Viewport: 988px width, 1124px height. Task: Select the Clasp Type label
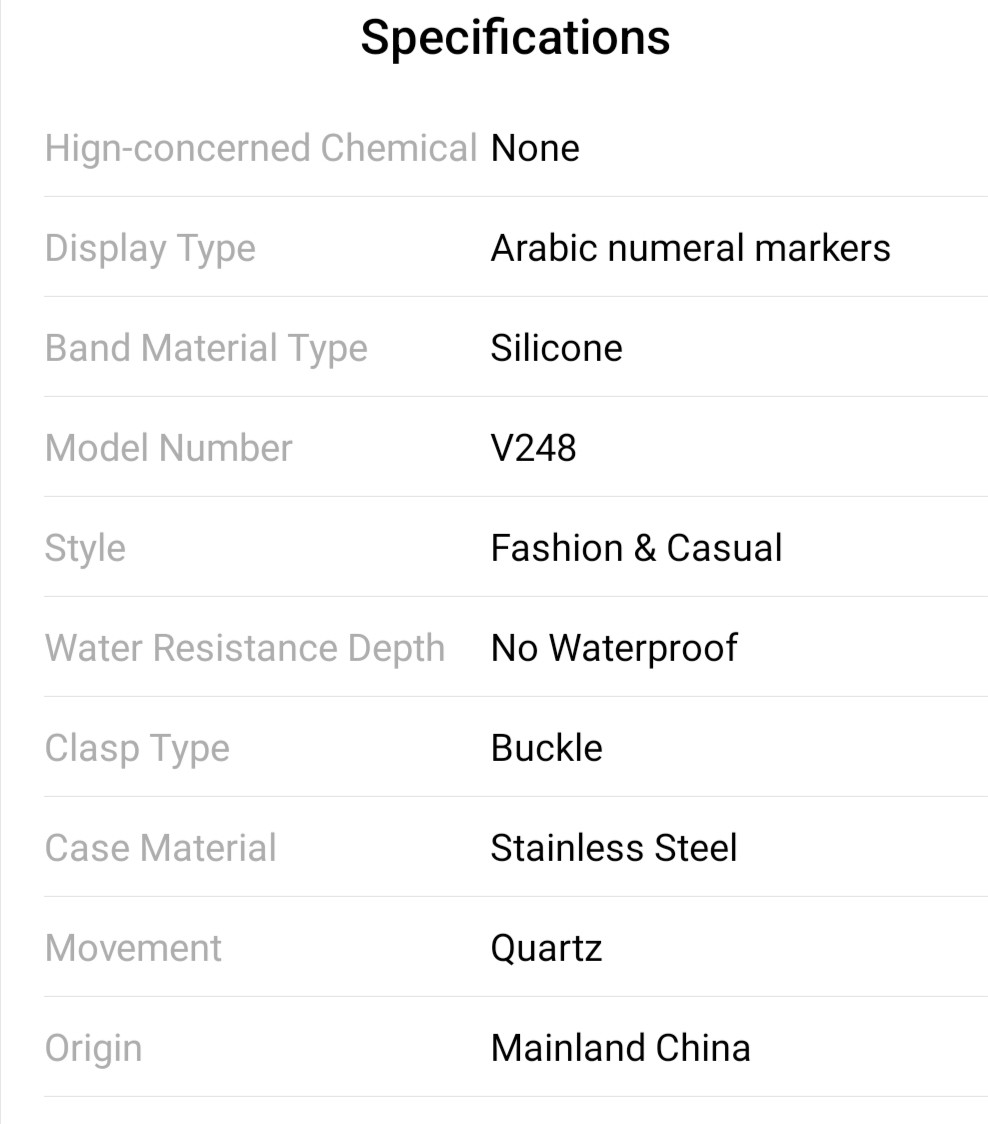click(137, 749)
